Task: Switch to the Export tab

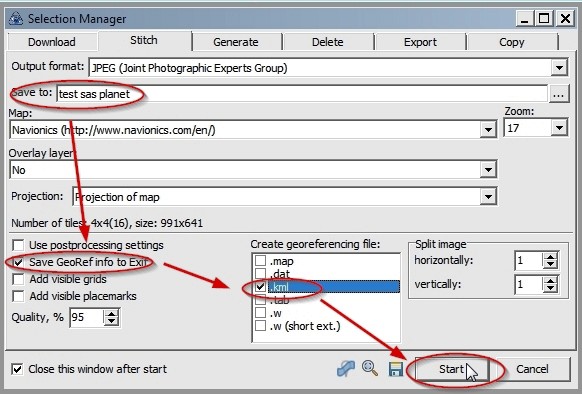Action: (x=420, y=42)
